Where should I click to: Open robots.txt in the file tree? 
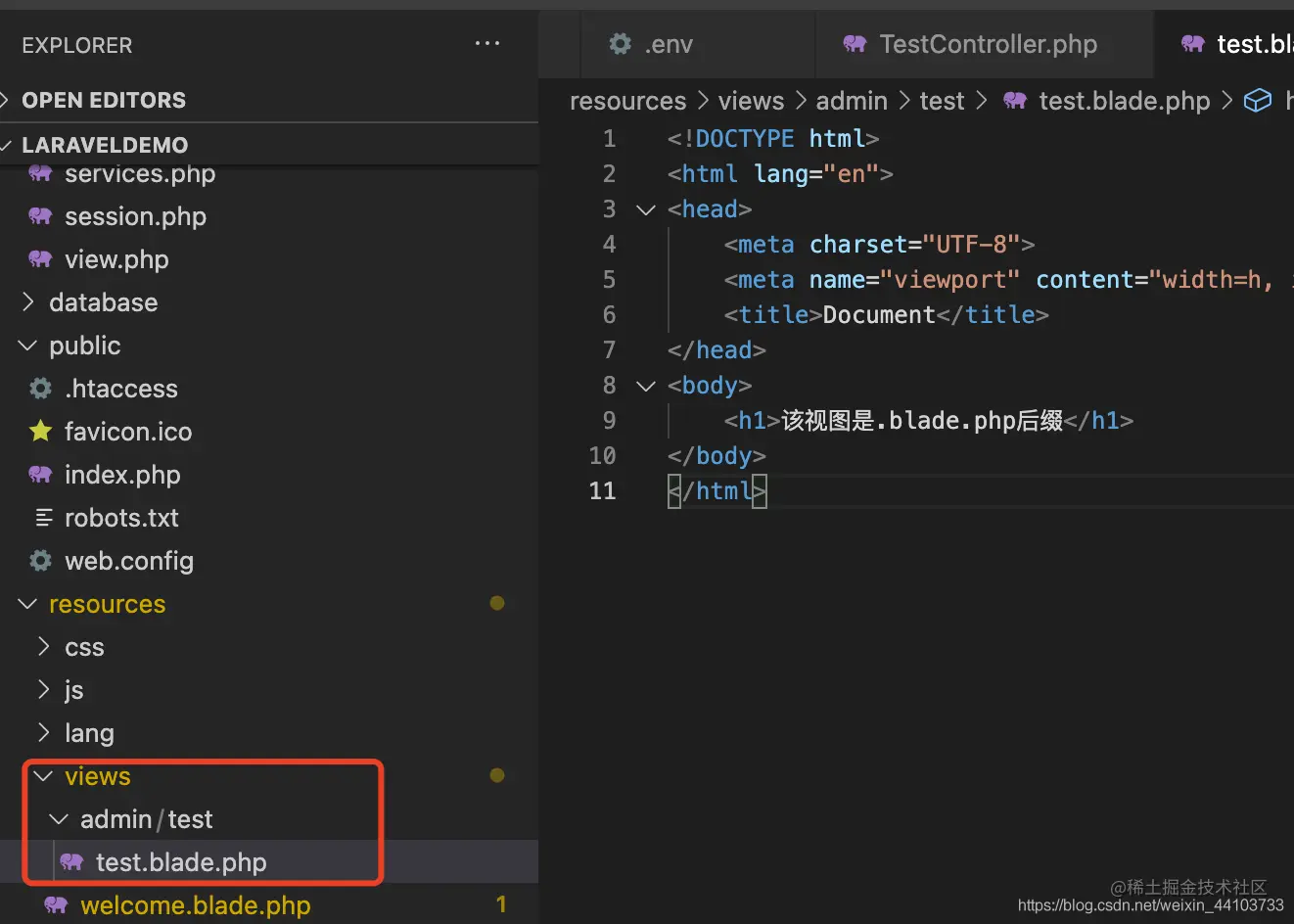tap(121, 518)
